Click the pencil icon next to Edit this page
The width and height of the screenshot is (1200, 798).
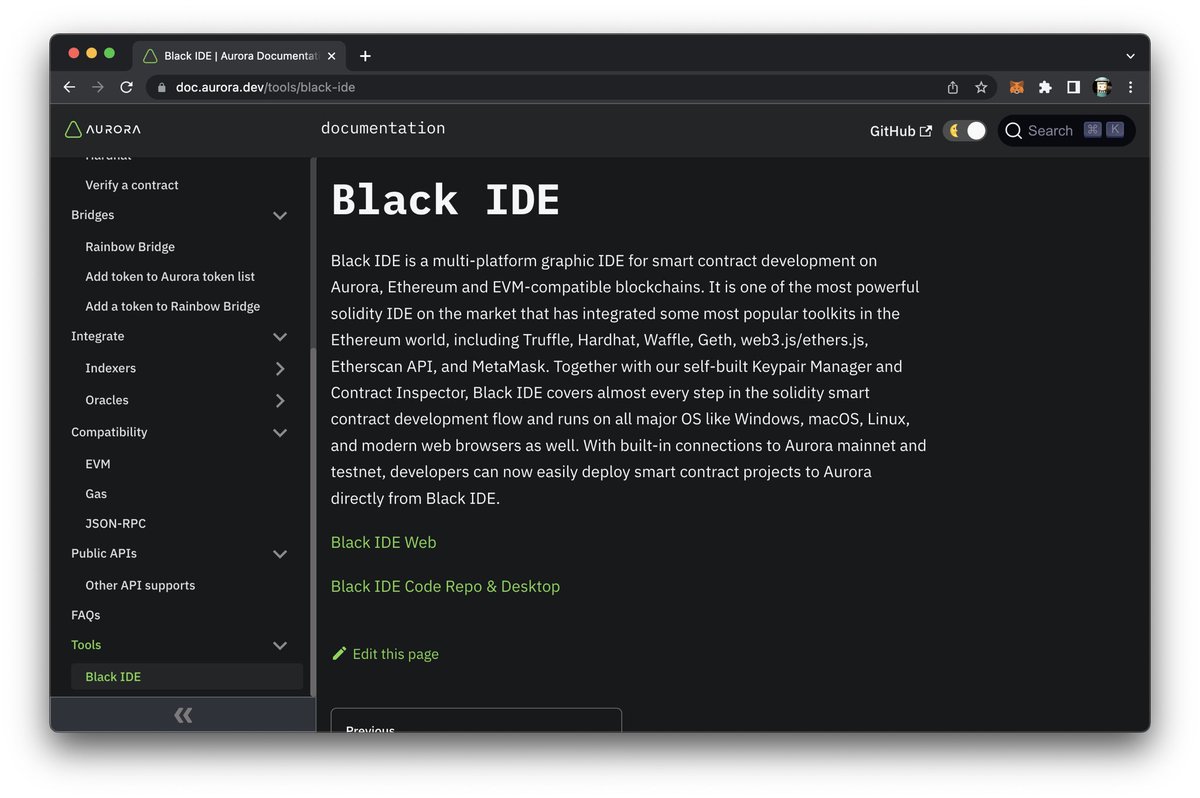coord(338,653)
